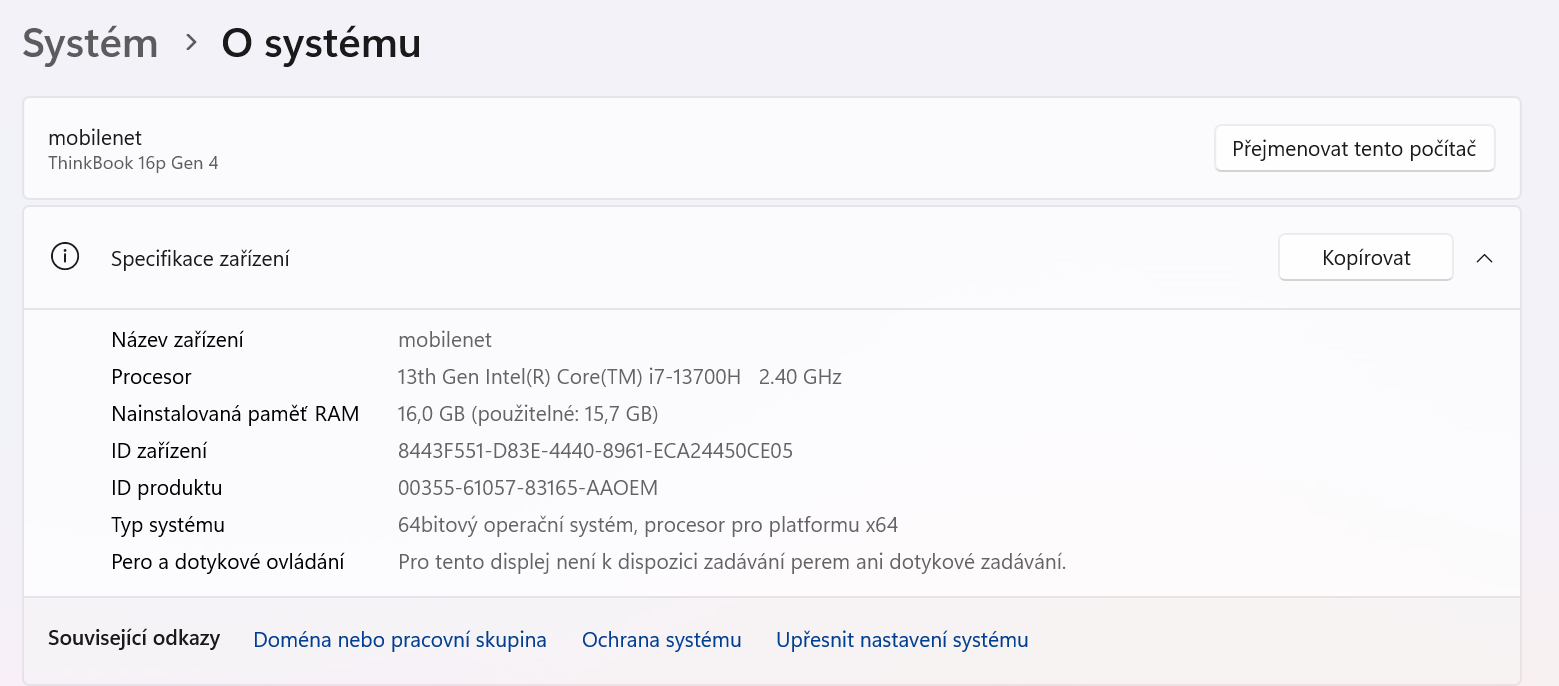Open Ochrana systému link
Viewport: 1559px width, 686px height.
661,639
